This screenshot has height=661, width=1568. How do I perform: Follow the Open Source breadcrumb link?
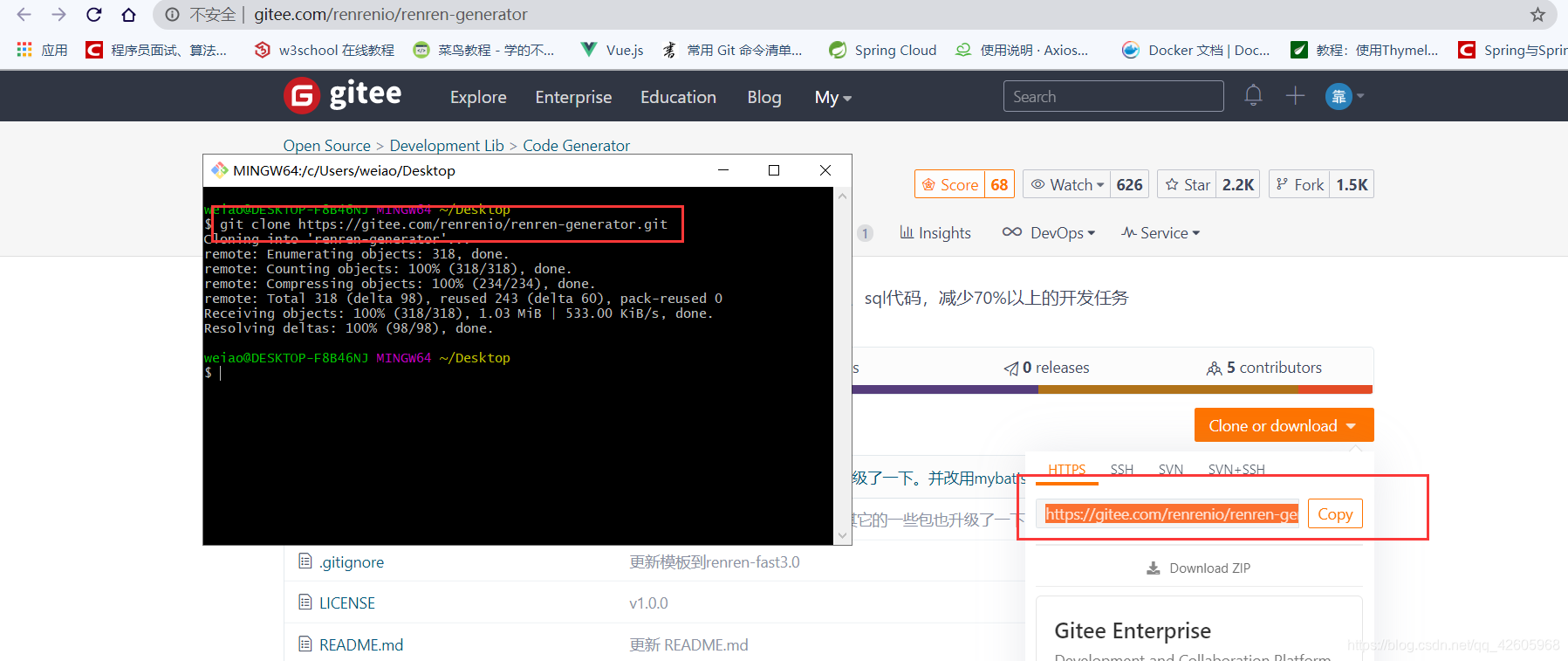click(326, 146)
